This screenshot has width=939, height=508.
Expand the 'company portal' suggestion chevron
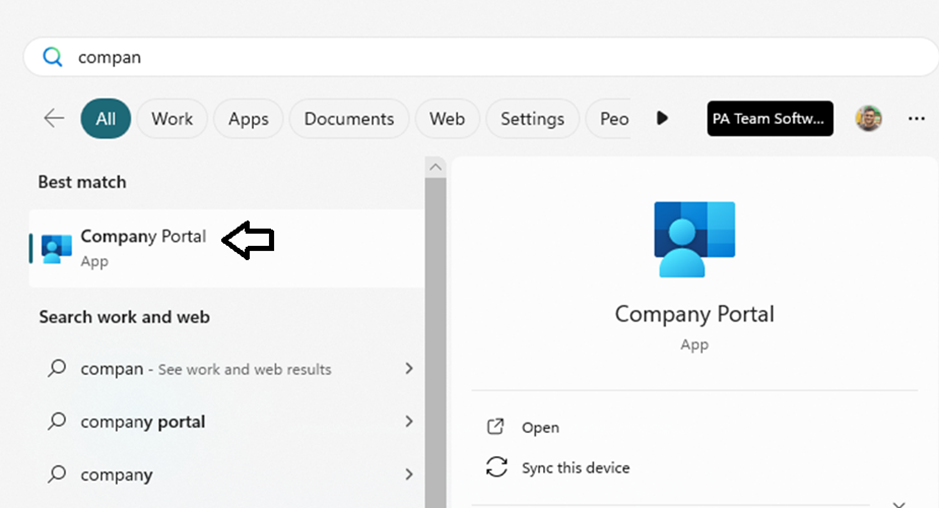408,421
